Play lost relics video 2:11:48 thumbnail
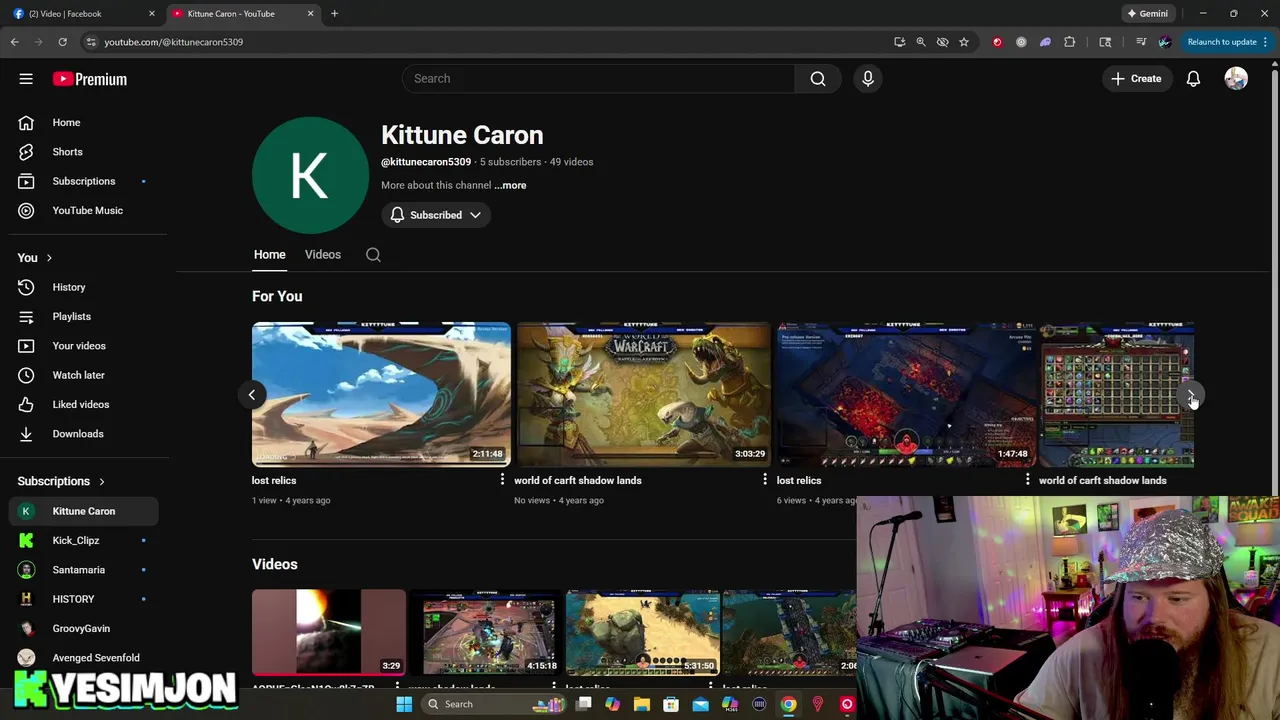The image size is (1280, 720). pyautogui.click(x=381, y=394)
